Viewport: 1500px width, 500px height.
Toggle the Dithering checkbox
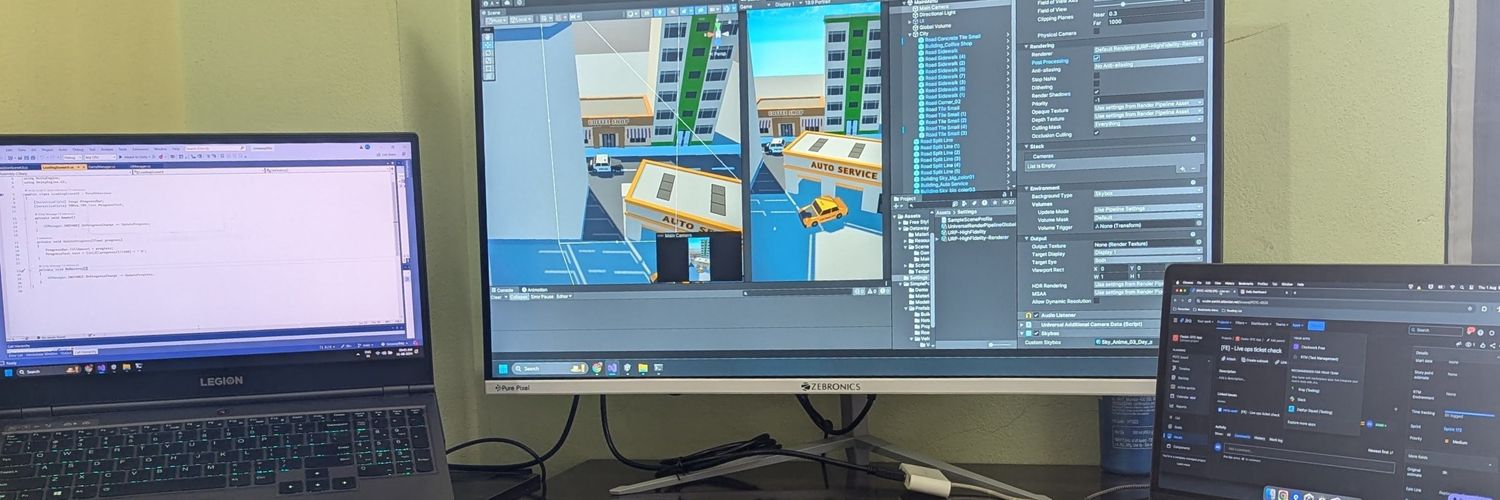1097,83
